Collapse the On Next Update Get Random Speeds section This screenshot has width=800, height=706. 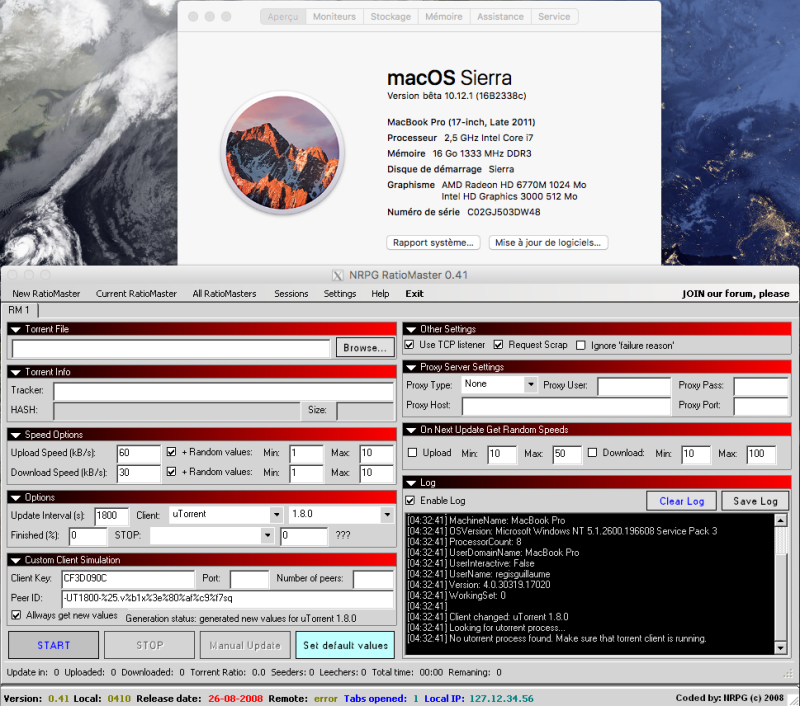click(411, 430)
